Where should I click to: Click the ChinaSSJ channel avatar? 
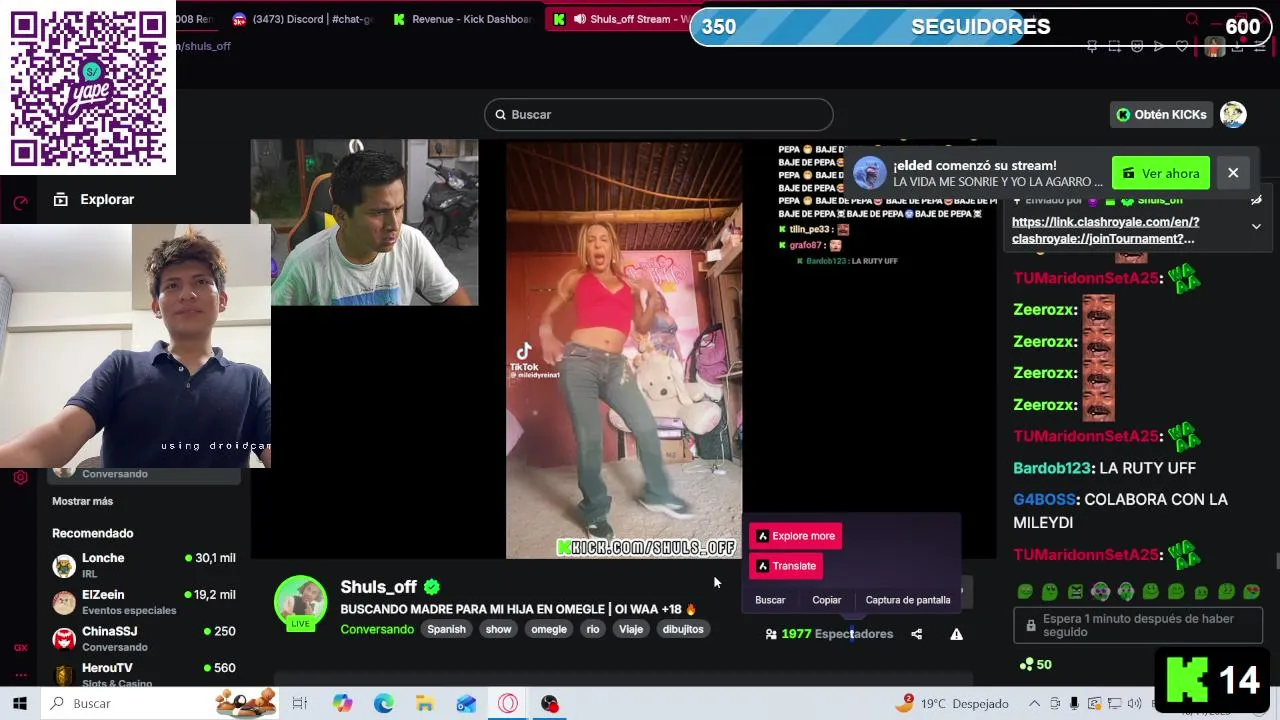[64, 639]
